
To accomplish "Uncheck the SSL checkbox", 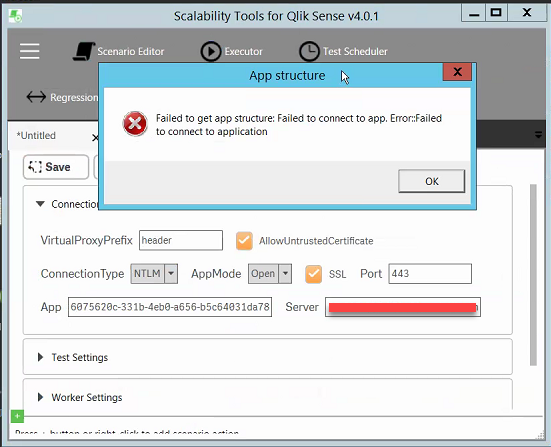I will coord(313,274).
